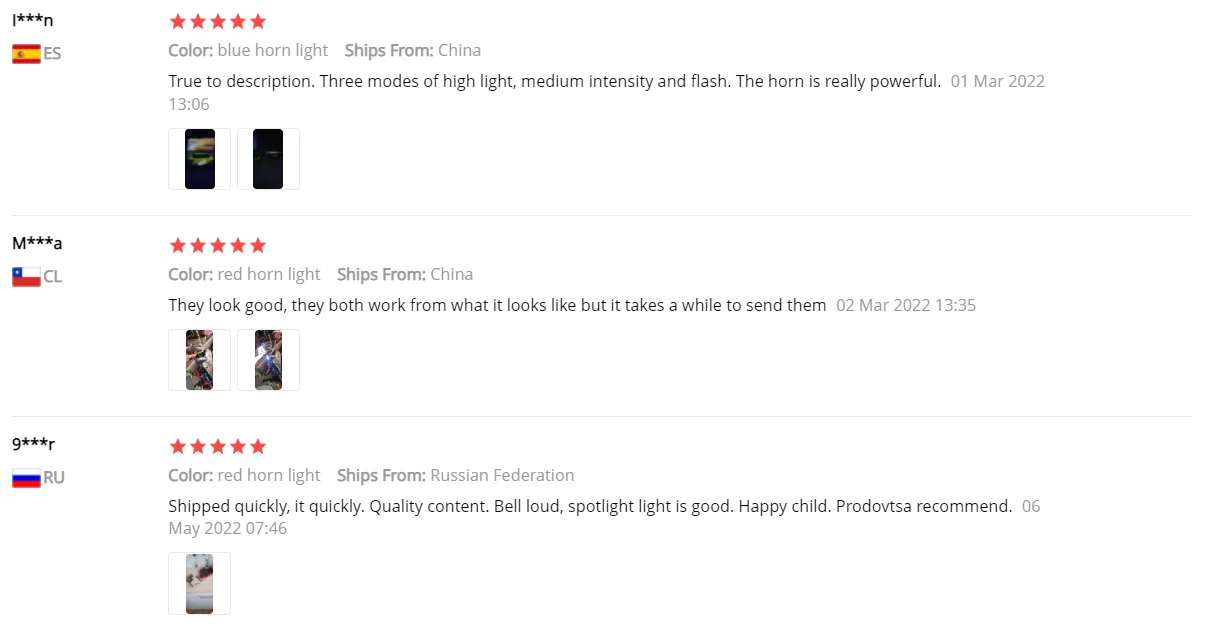Open second photo in M***a's review
Image resolution: width=1205 pixels, height=629 pixels.
point(268,360)
